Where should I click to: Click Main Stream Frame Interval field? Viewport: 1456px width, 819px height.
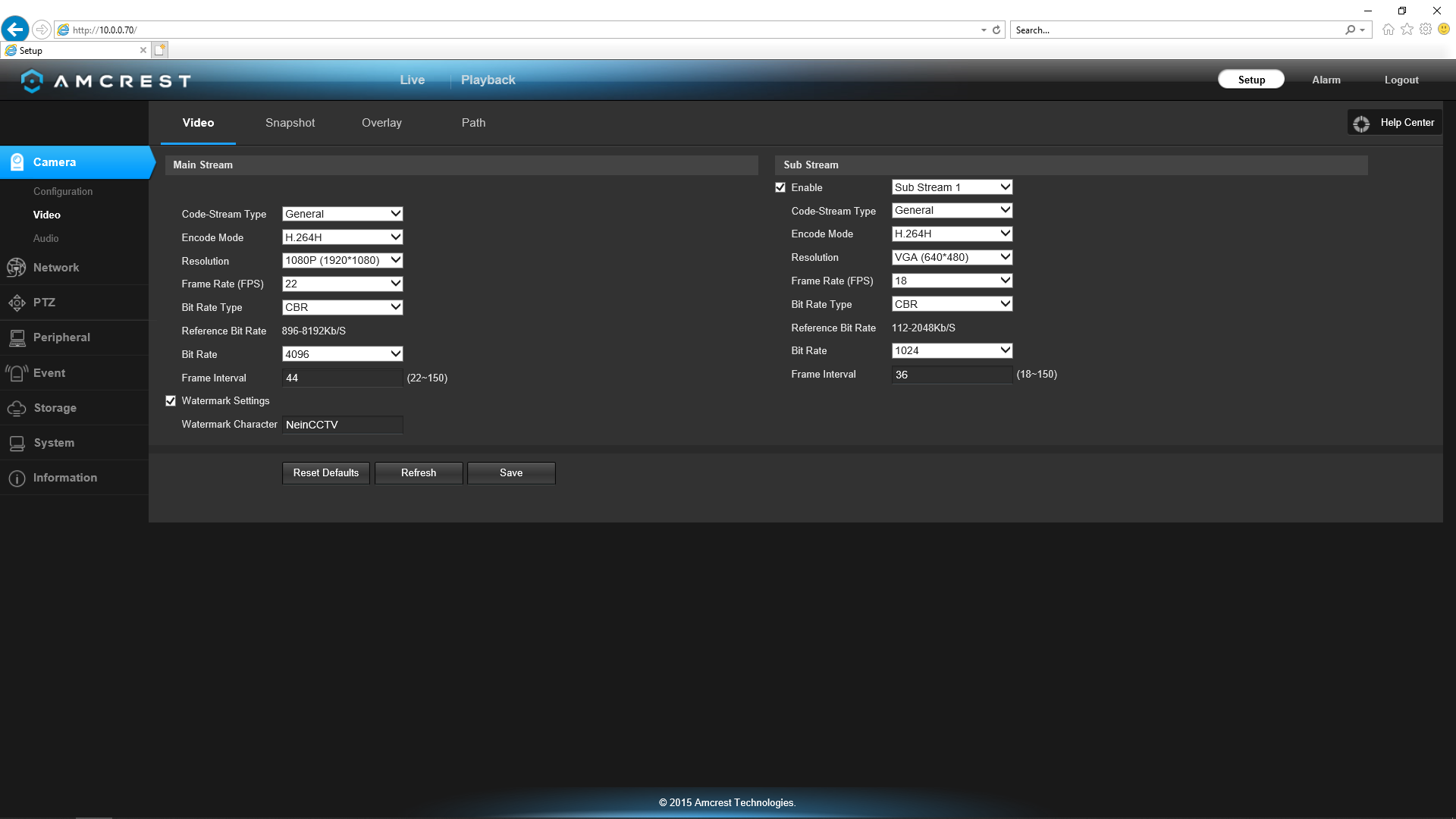click(x=342, y=378)
